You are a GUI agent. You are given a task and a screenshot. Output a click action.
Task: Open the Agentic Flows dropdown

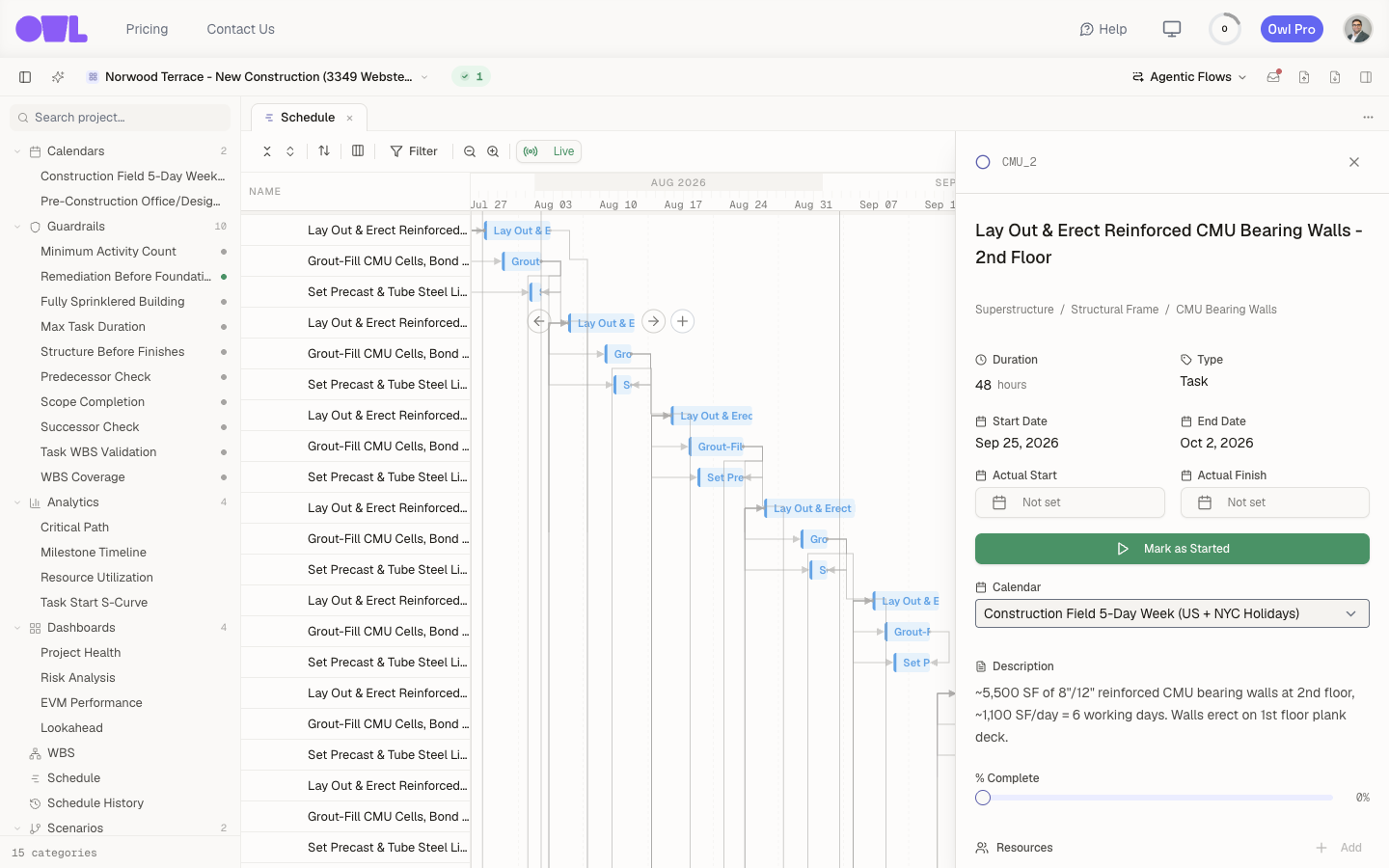(1189, 77)
